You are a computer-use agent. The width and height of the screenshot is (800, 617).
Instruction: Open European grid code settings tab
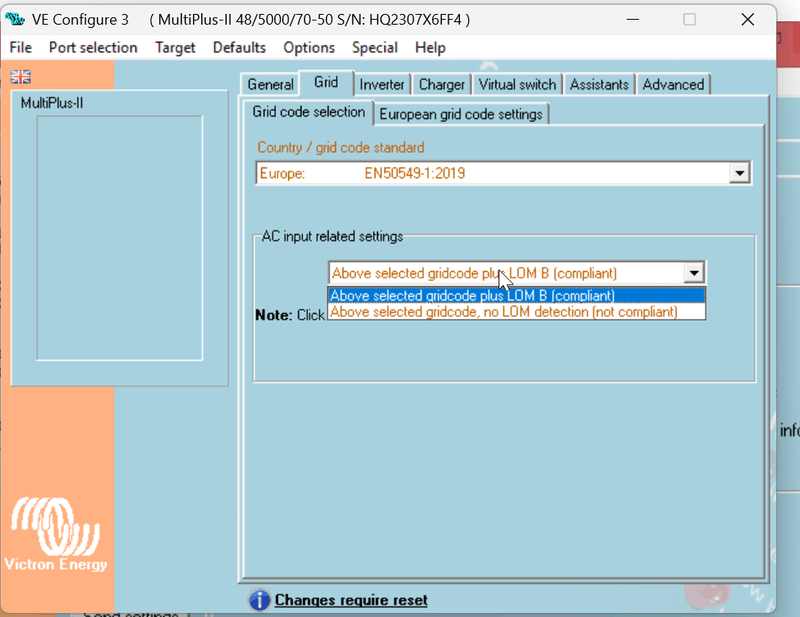pos(461,113)
